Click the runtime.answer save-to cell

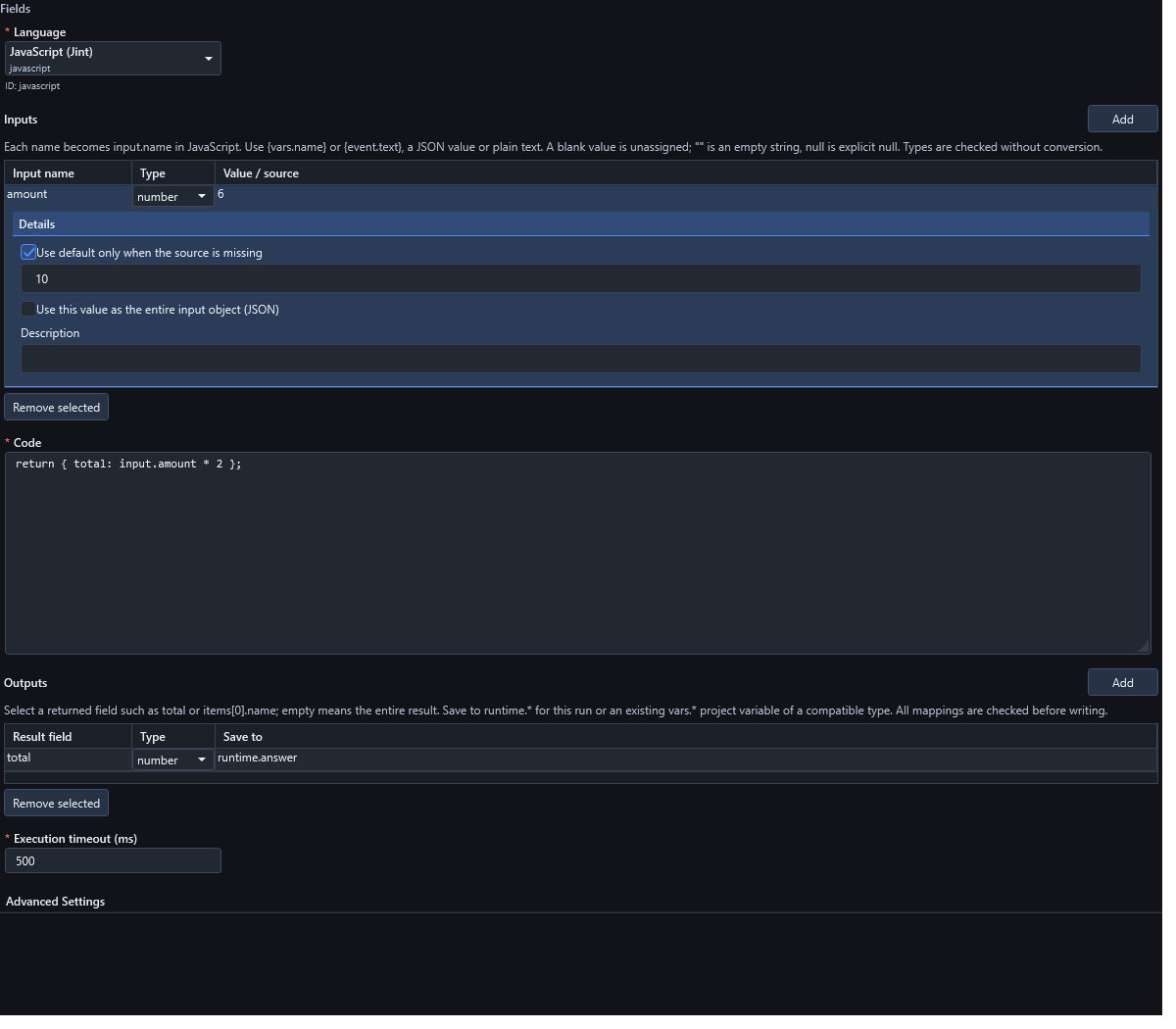coord(686,759)
